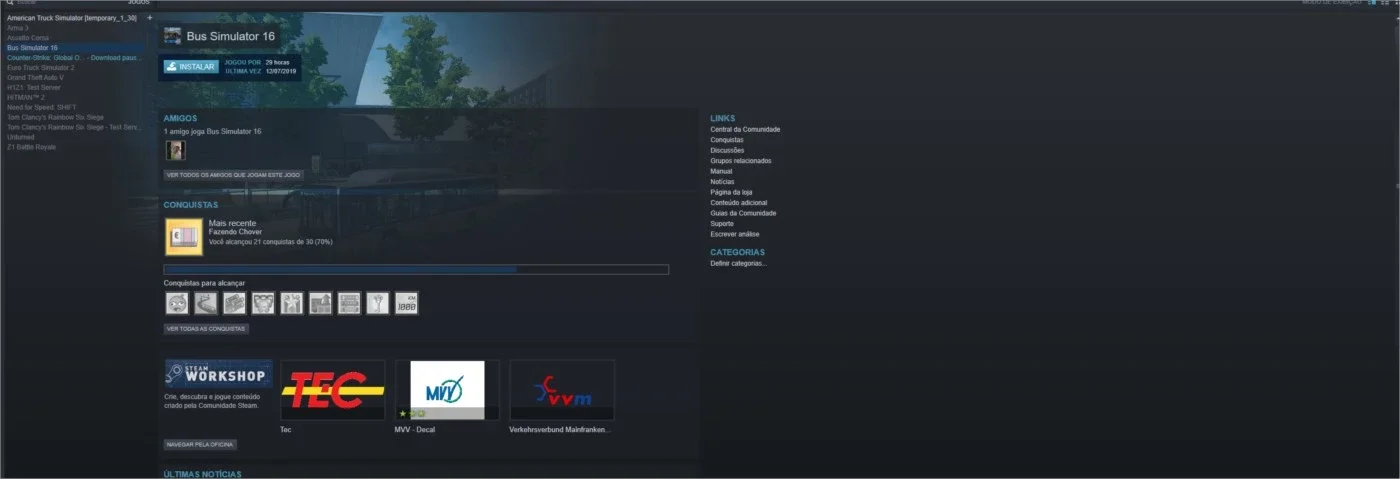Viewport: 1400px width, 479px height.
Task: Click the plus icon to add a game
Action: click(x=149, y=18)
